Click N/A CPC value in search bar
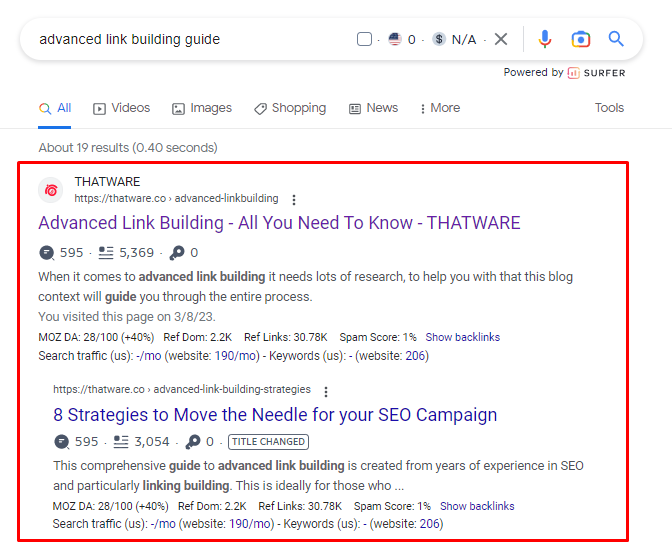 [x=464, y=39]
